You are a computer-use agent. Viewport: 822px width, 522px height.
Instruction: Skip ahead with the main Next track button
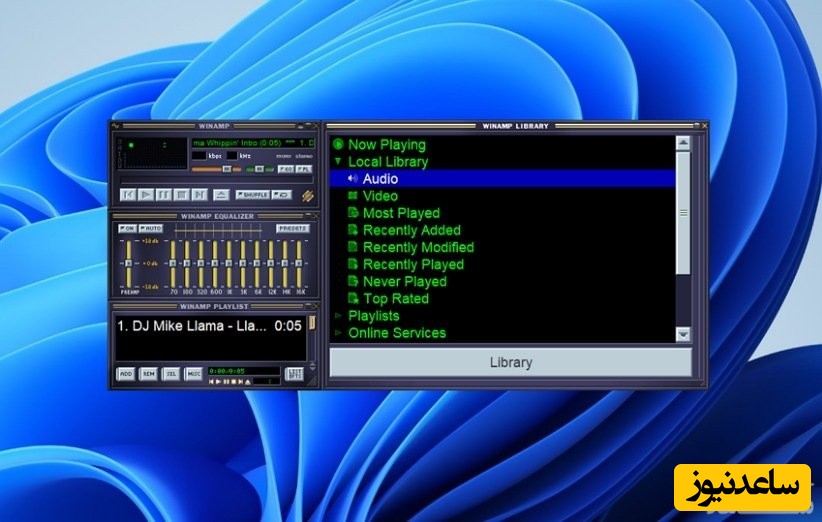(x=199, y=195)
